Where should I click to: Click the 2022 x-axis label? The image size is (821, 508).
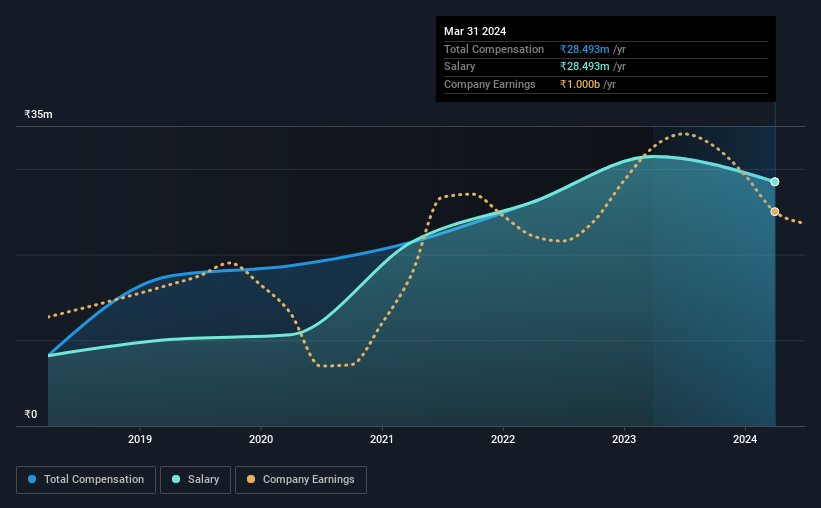pyautogui.click(x=503, y=439)
